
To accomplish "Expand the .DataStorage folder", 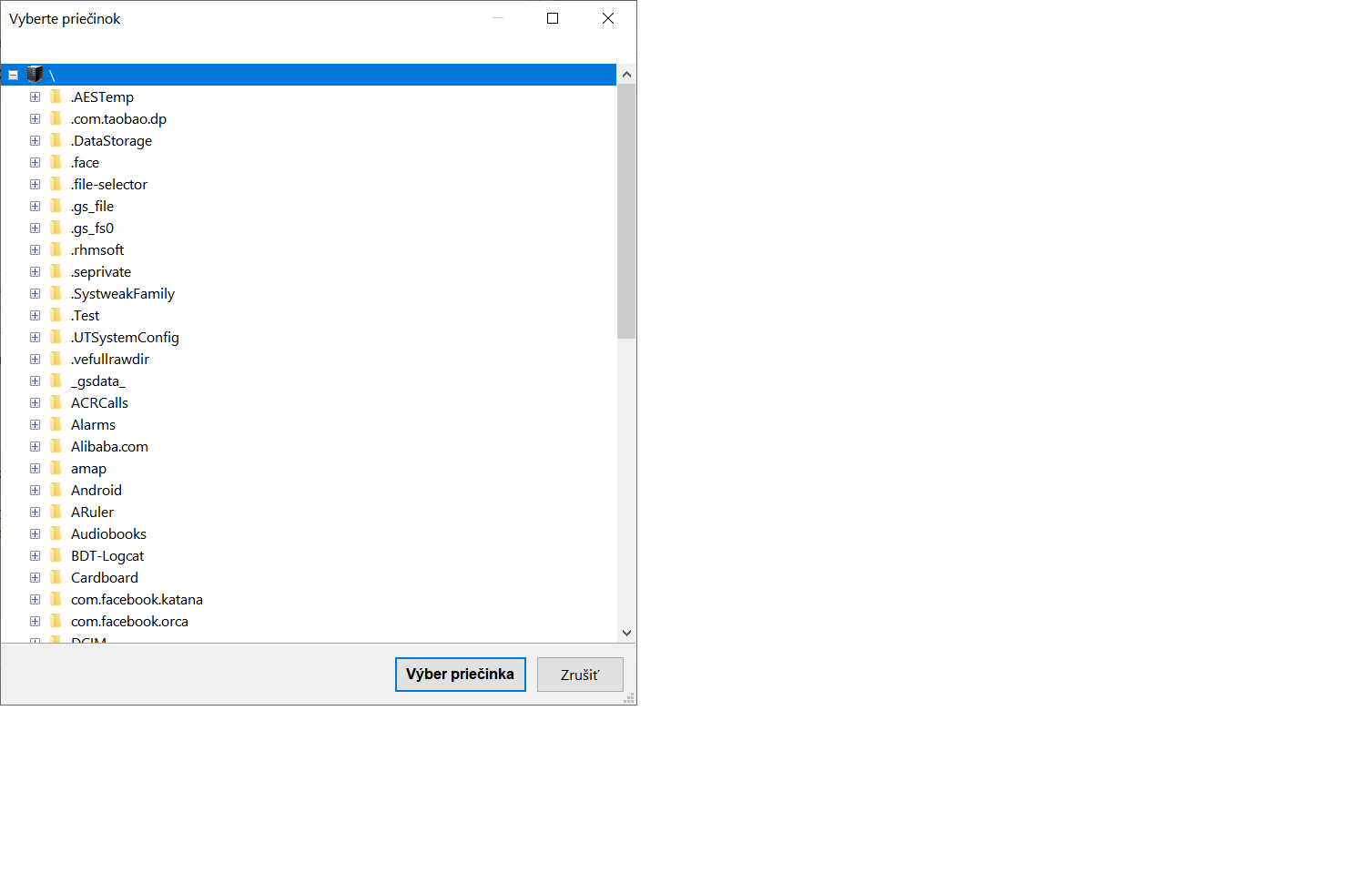I will [x=35, y=140].
